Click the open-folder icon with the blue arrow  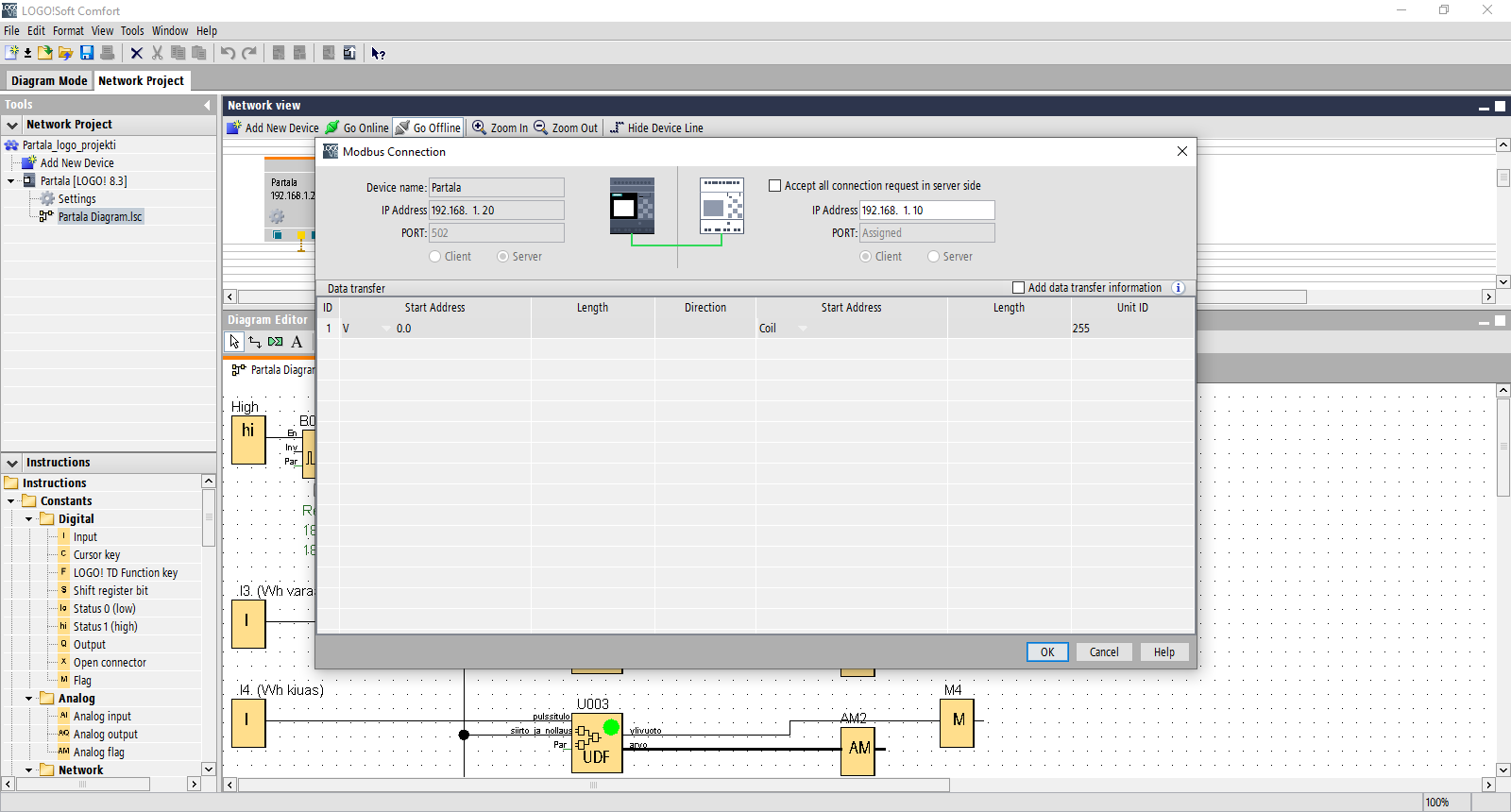pos(65,53)
